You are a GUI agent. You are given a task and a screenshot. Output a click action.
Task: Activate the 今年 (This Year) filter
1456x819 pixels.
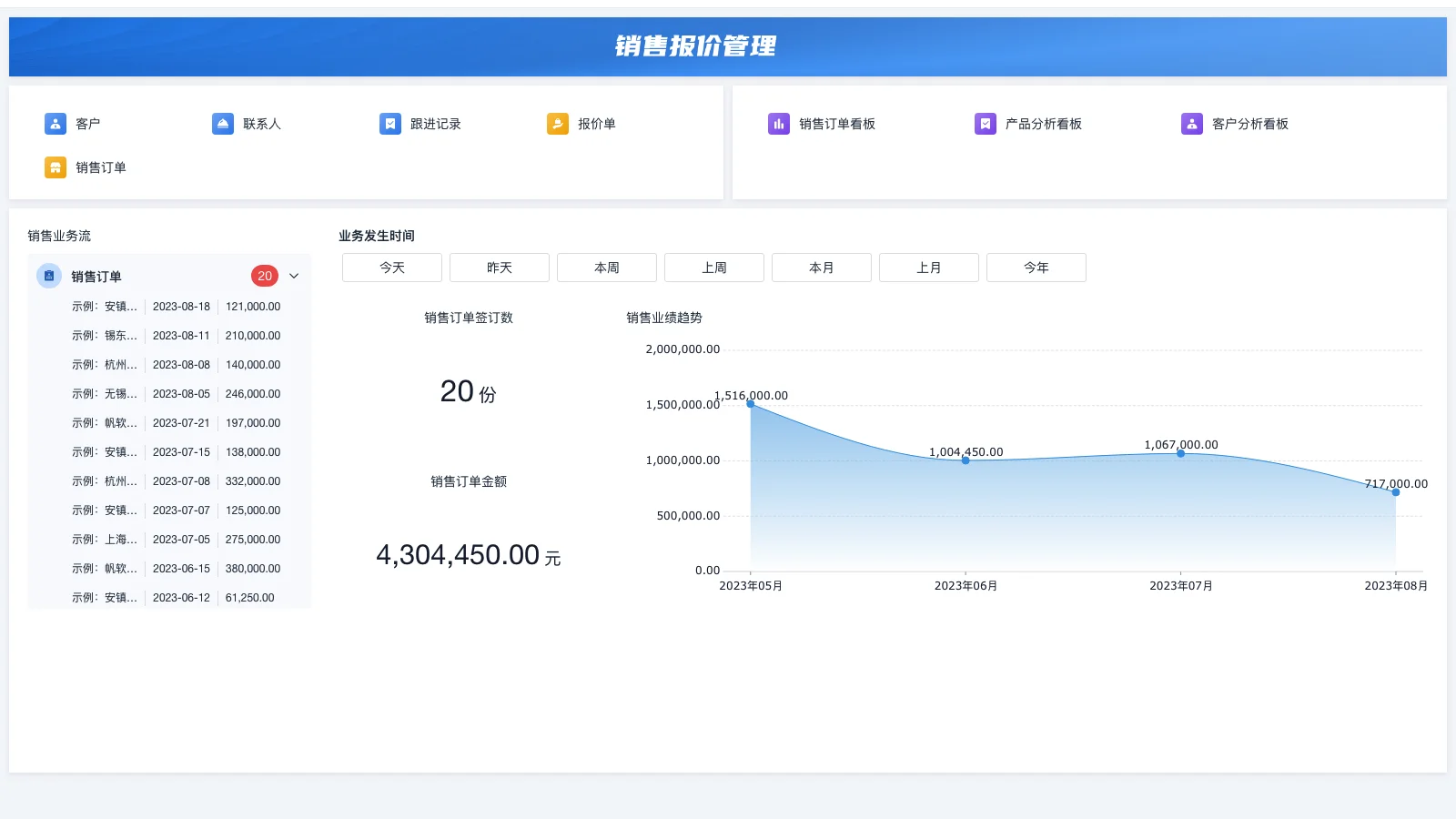pos(1036,267)
